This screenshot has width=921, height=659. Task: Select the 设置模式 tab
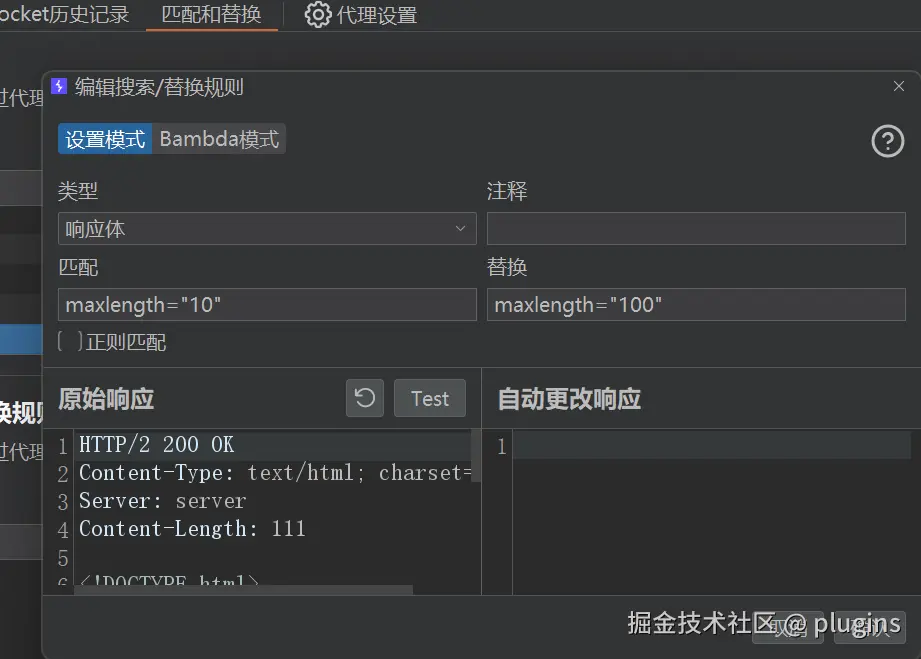coord(104,139)
